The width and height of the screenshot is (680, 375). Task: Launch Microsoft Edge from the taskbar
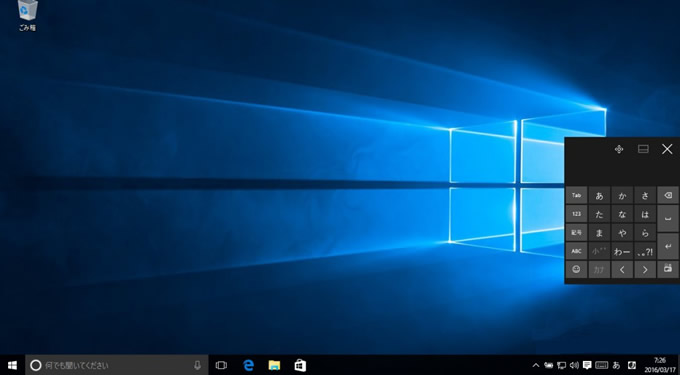coord(248,365)
